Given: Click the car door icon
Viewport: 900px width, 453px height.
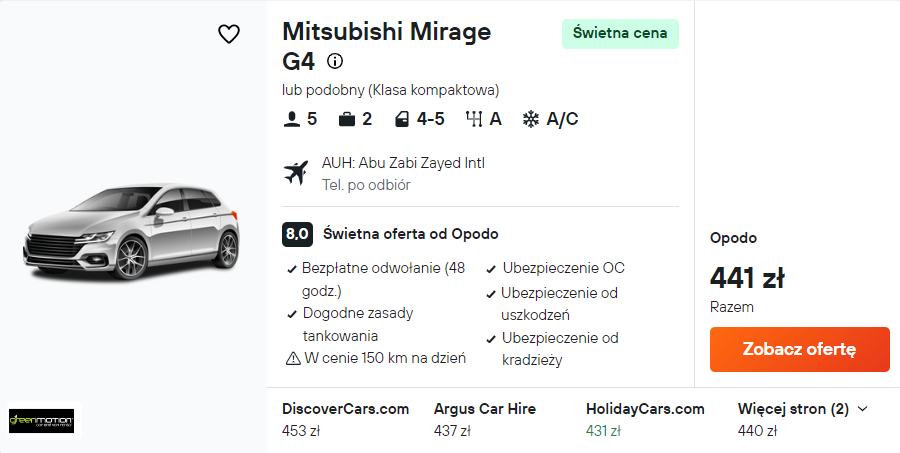Looking at the screenshot, I should pyautogui.click(x=401, y=119).
